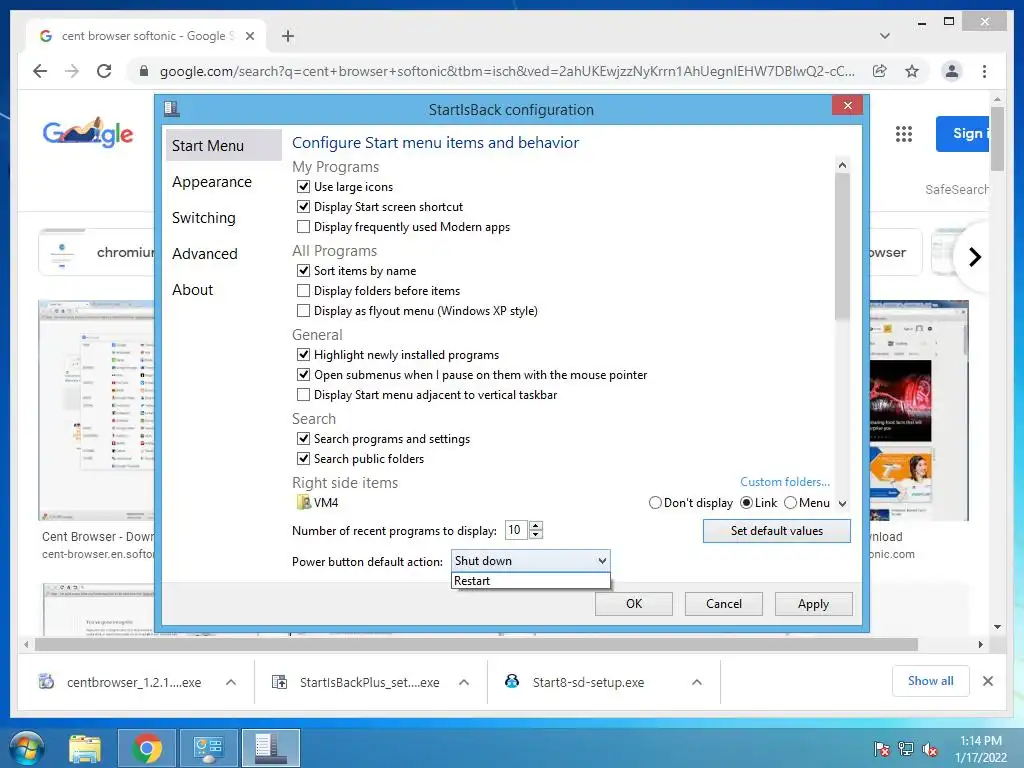Click the VM4 folder icon
Screen dimensions: 1024x768
click(x=304, y=502)
